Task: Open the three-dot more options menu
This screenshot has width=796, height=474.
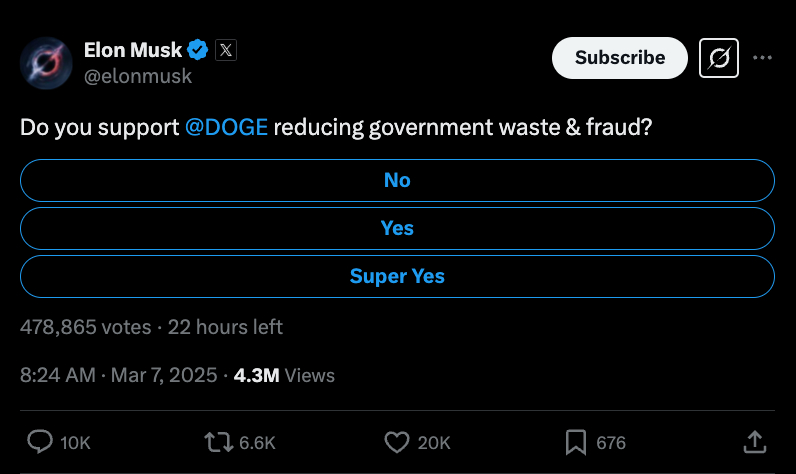Action: [x=762, y=58]
